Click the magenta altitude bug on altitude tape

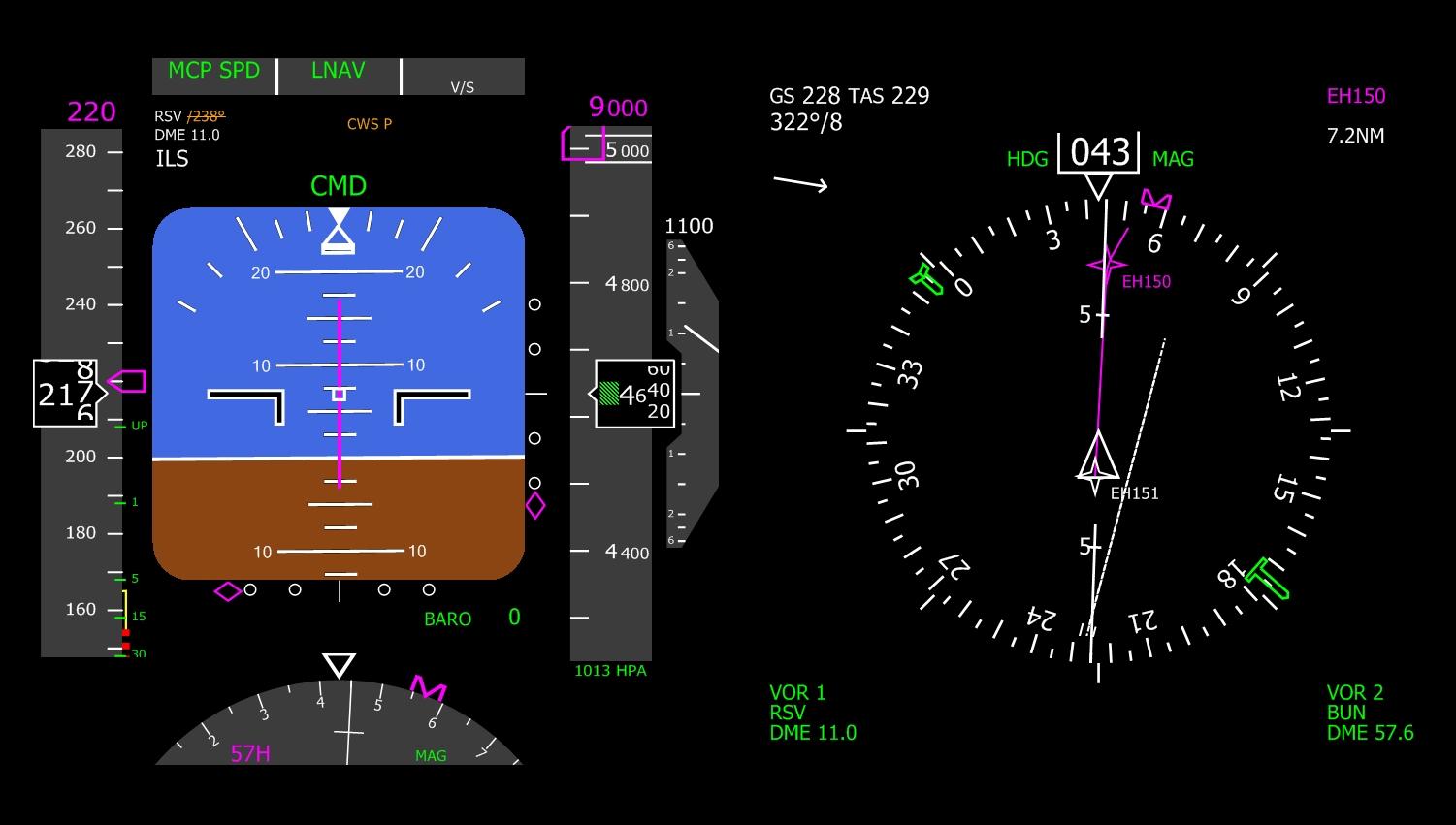(x=581, y=143)
